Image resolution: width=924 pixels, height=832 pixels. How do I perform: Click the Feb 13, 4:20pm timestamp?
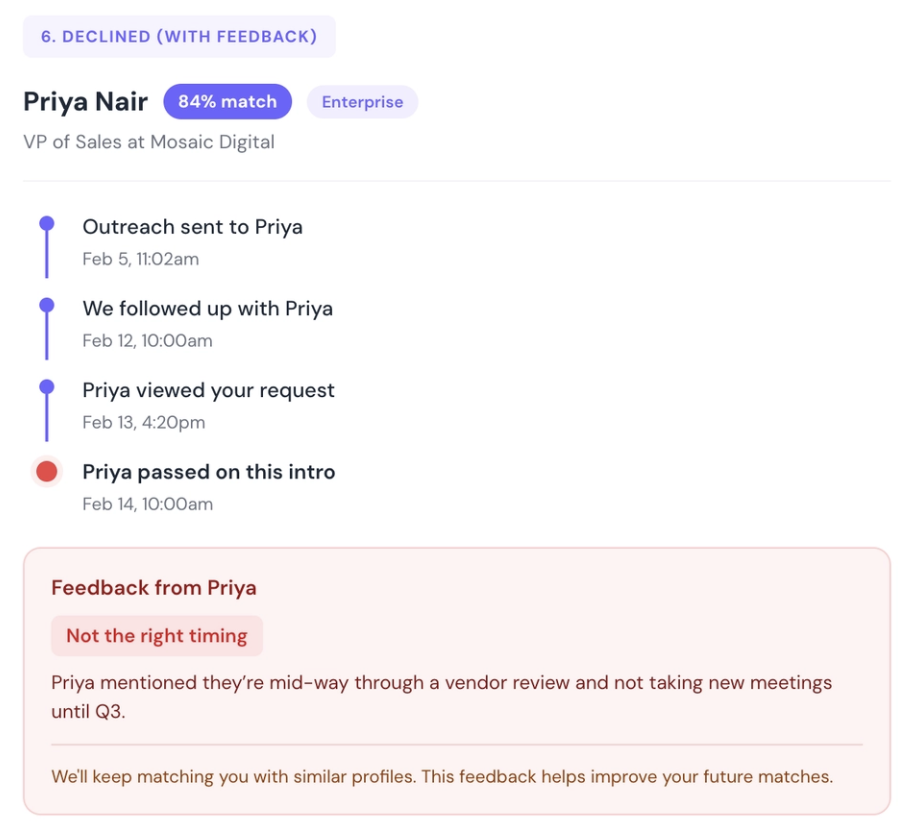143,422
